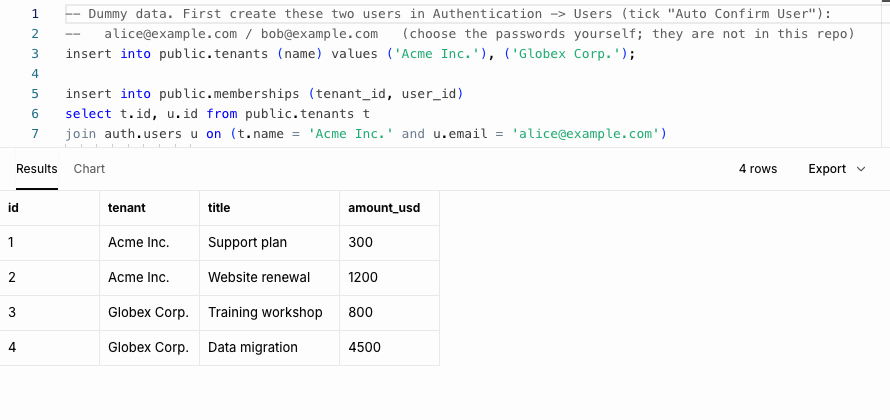Switch to the Results tab
890x420 pixels.
(36, 169)
